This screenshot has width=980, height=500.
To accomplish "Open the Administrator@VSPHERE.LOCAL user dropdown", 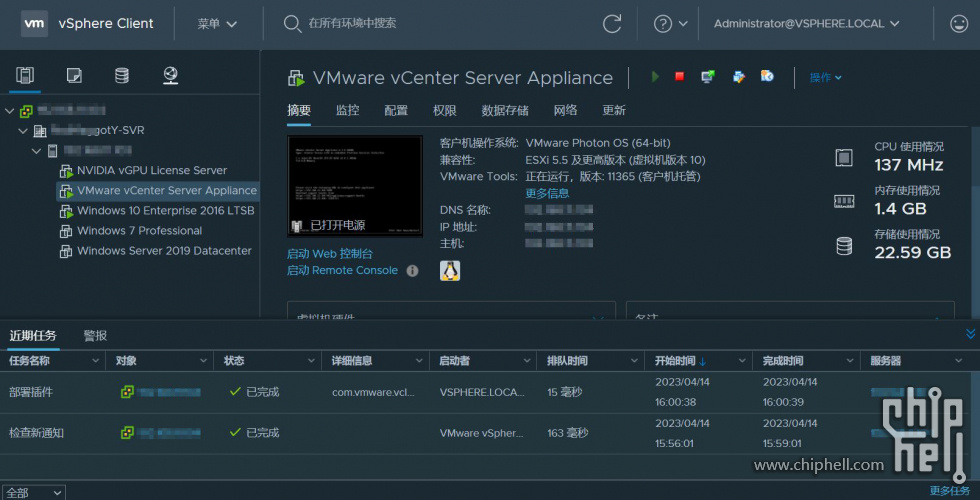I will (x=807, y=24).
